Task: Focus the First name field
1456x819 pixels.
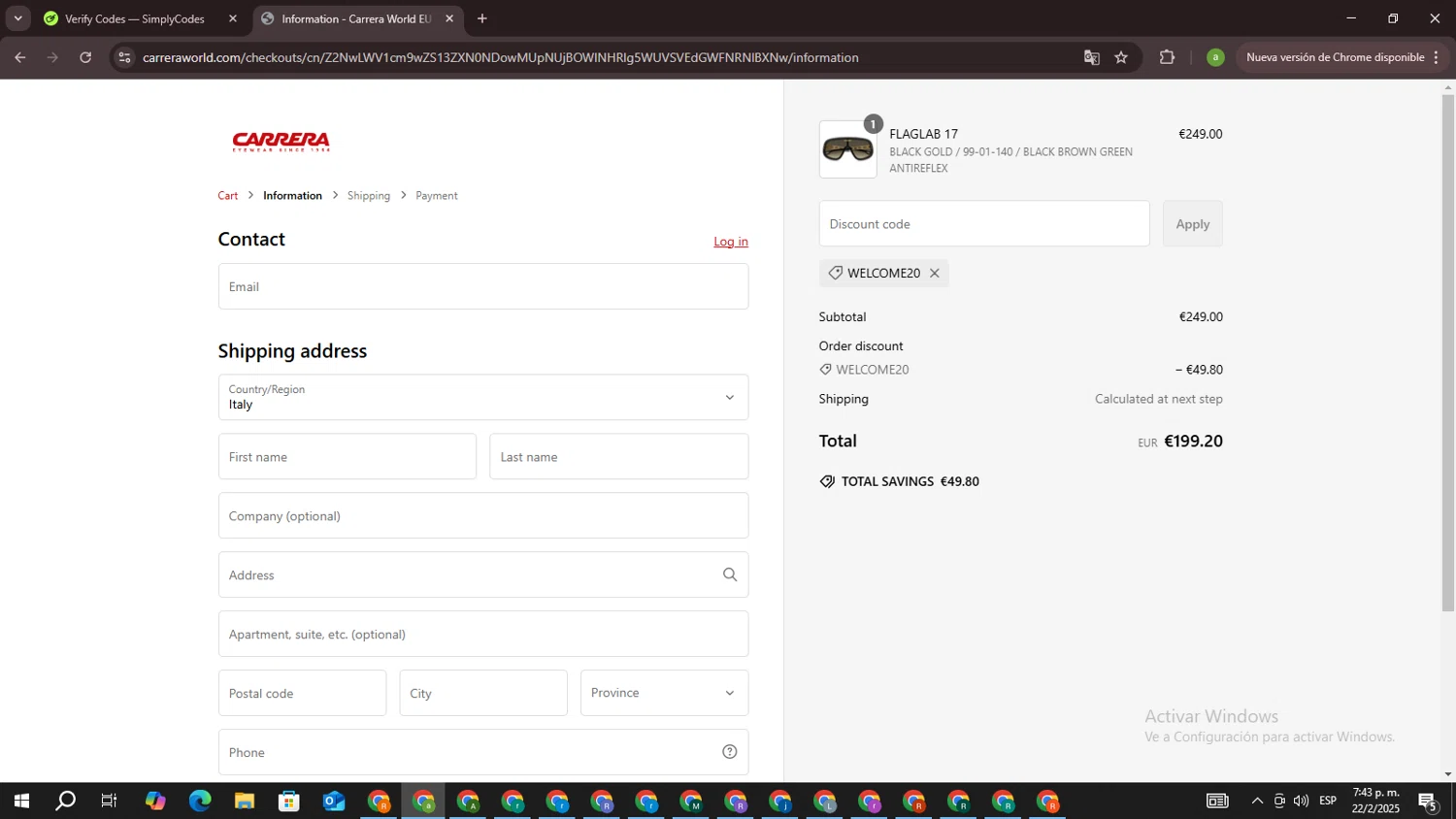Action: pyautogui.click(x=347, y=457)
